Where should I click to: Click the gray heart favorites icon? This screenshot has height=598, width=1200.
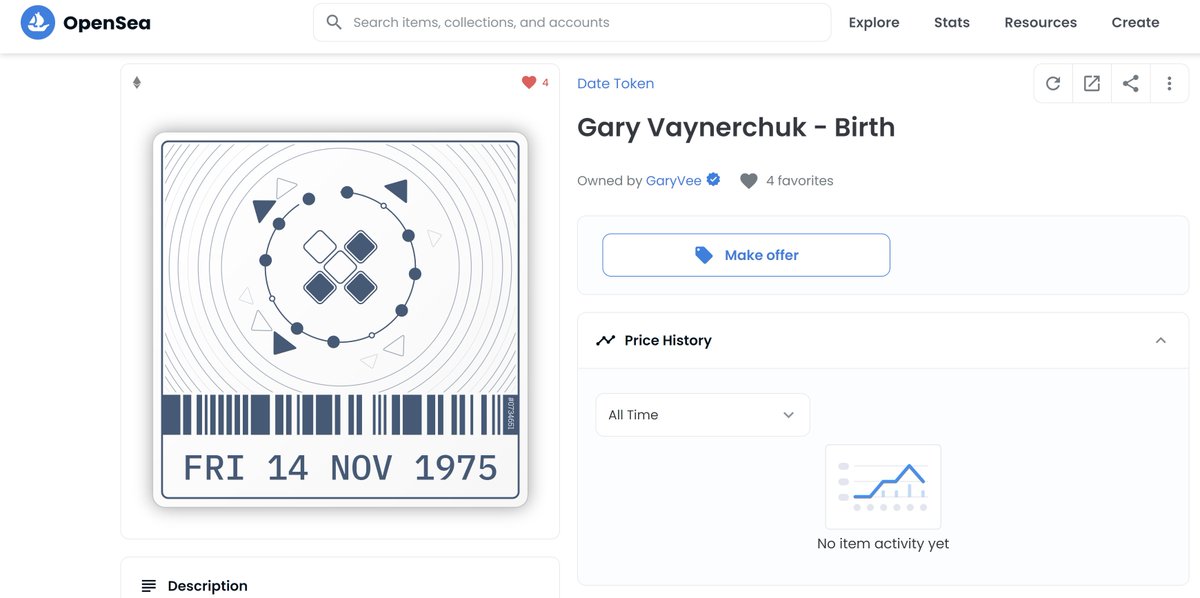[x=749, y=181]
